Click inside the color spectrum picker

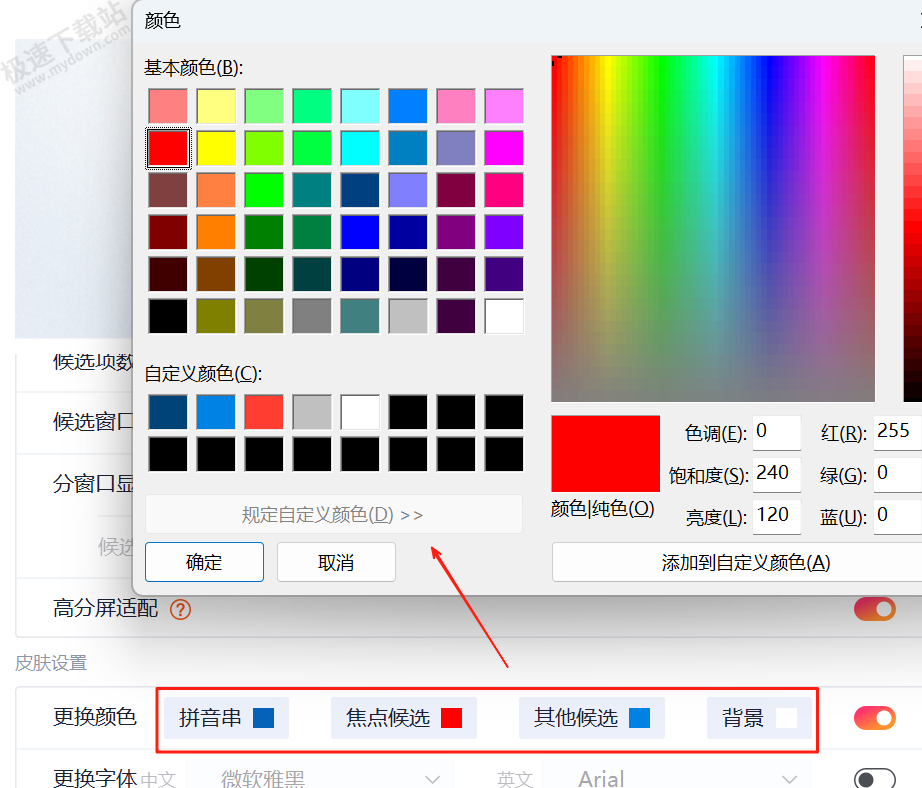[712, 228]
